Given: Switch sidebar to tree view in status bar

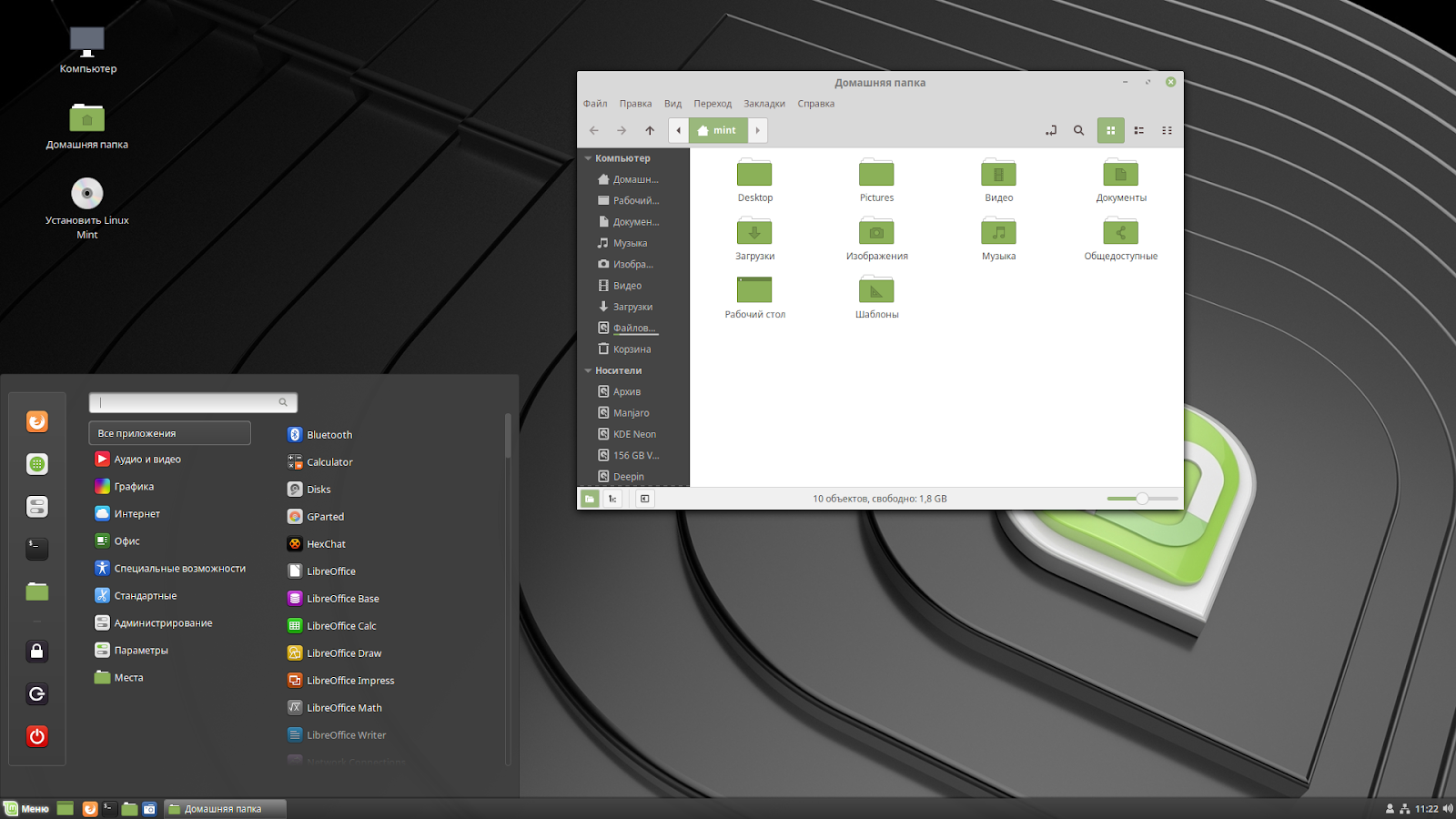Looking at the screenshot, I should coord(612,499).
